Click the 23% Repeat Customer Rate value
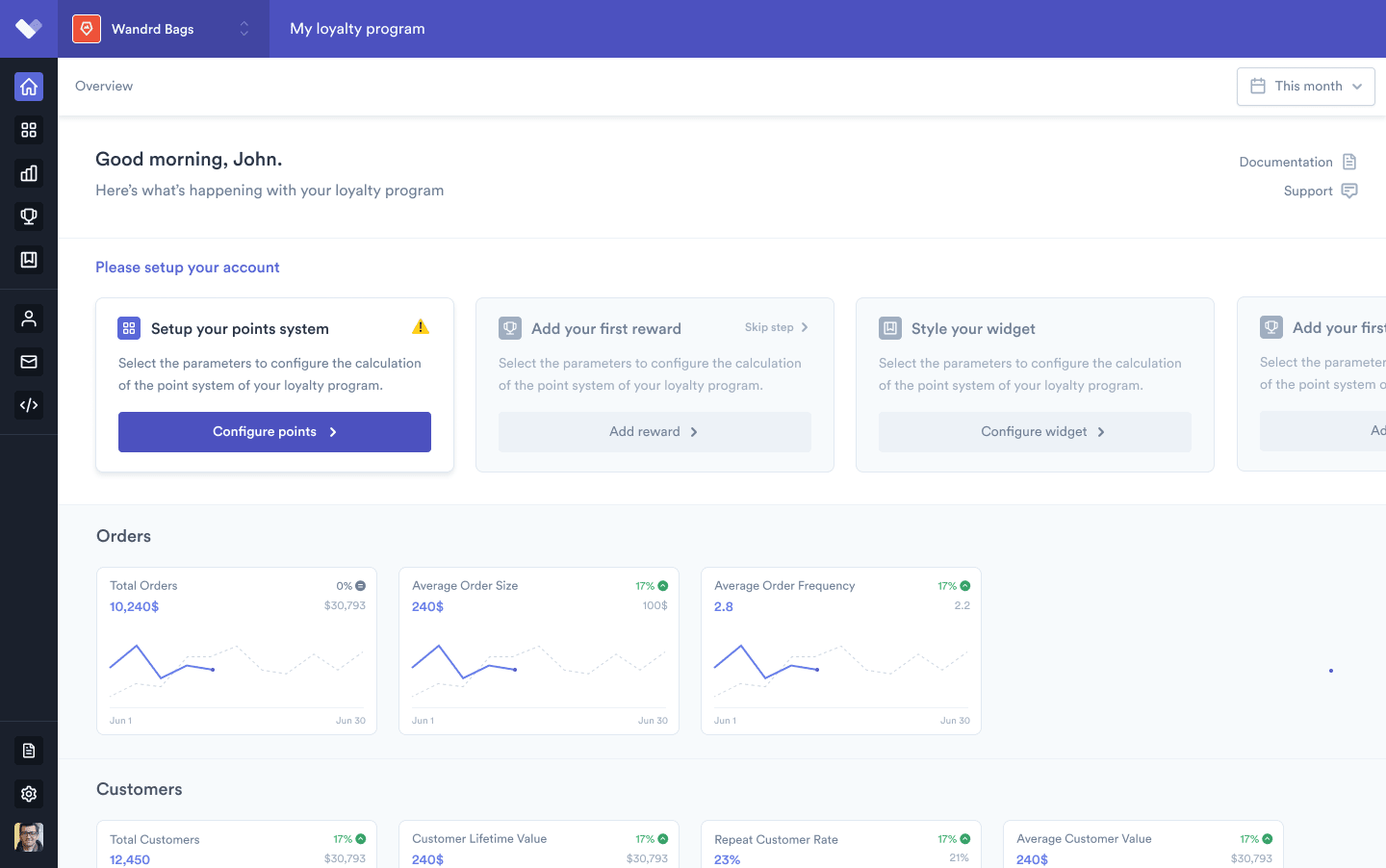This screenshot has width=1386, height=868. click(x=728, y=859)
